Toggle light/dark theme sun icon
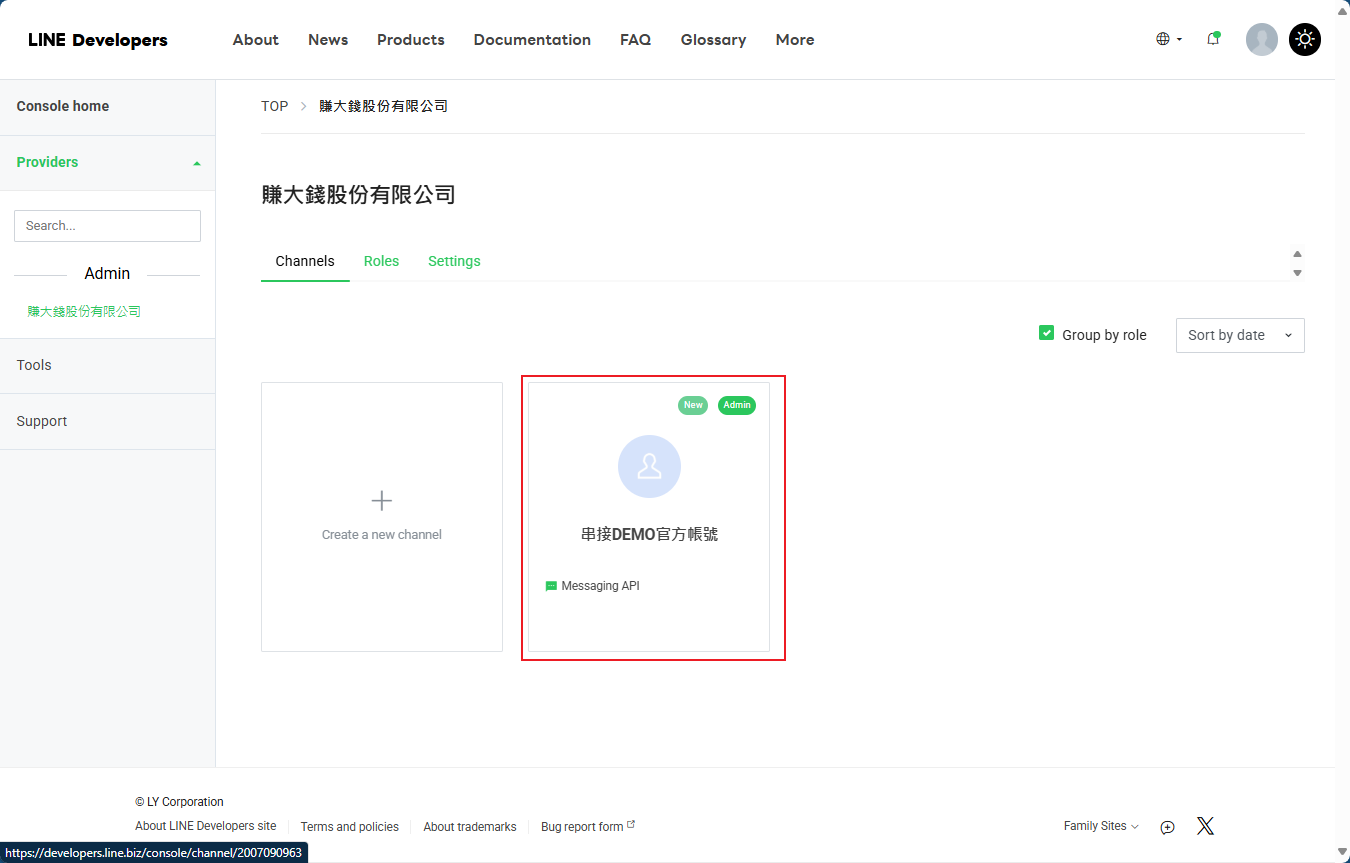Screen dimensions: 1350x863 [x=1305, y=39]
